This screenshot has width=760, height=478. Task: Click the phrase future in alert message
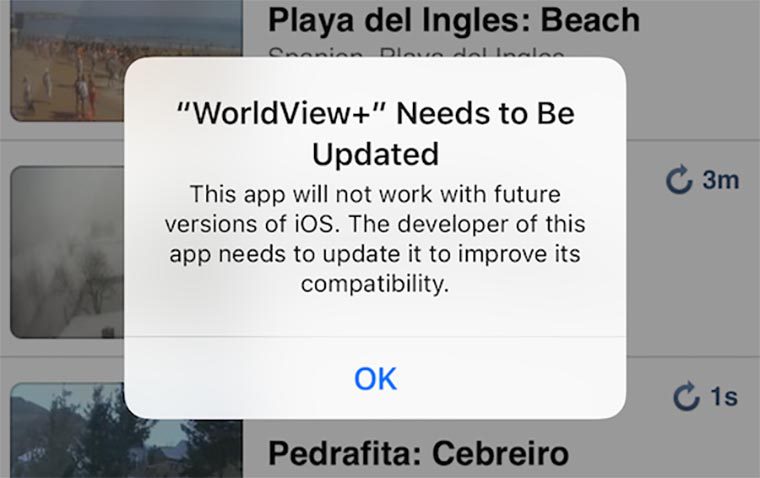click(527, 194)
